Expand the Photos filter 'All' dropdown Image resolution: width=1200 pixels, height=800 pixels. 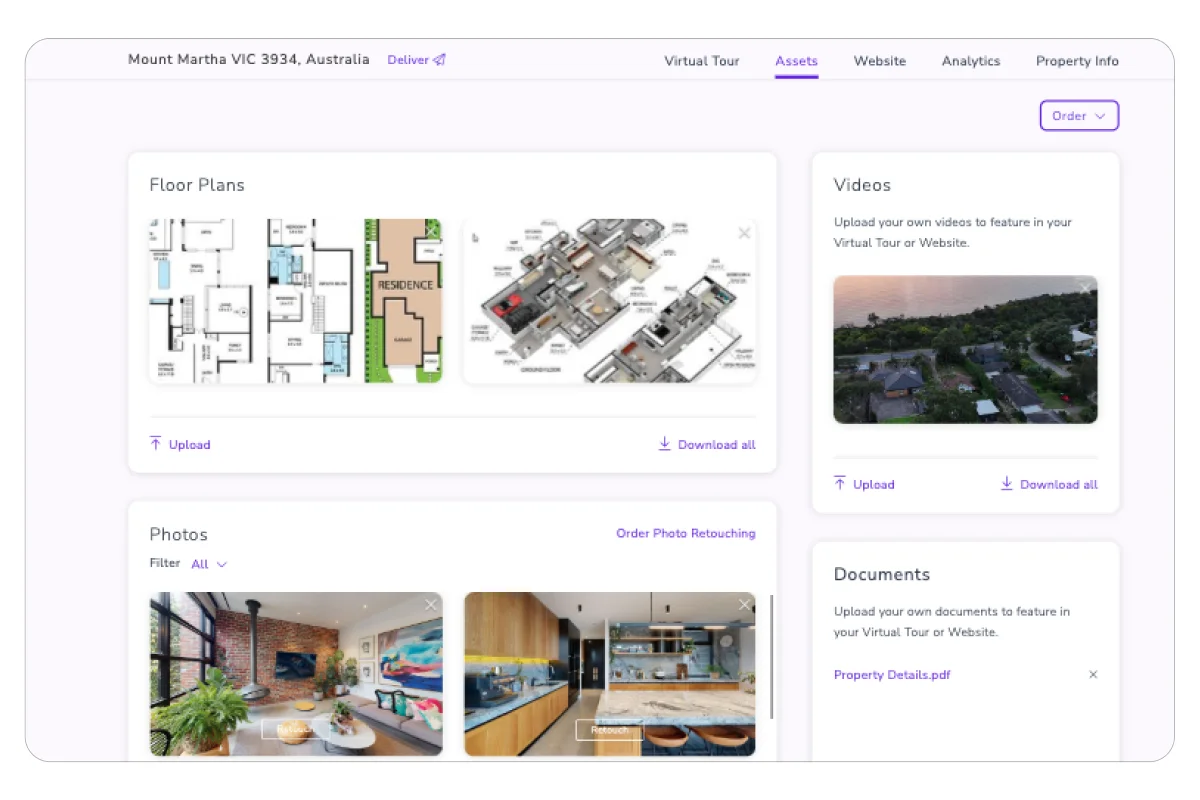click(209, 564)
